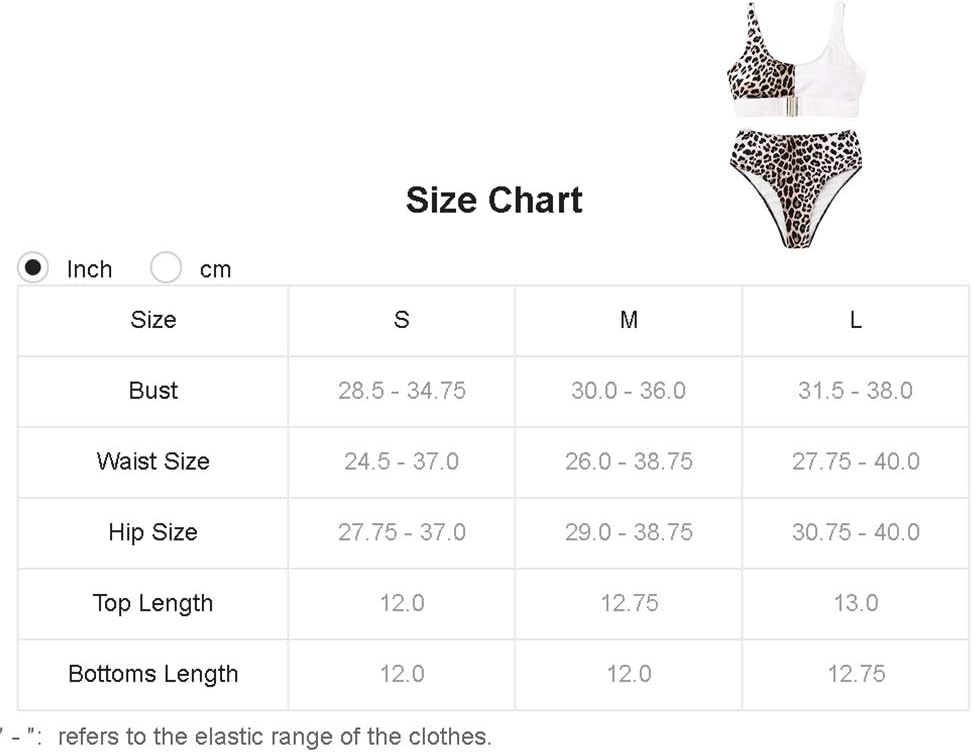Click the leopard bikini product thumbnail
This screenshot has height=752, width=973.
(796, 125)
